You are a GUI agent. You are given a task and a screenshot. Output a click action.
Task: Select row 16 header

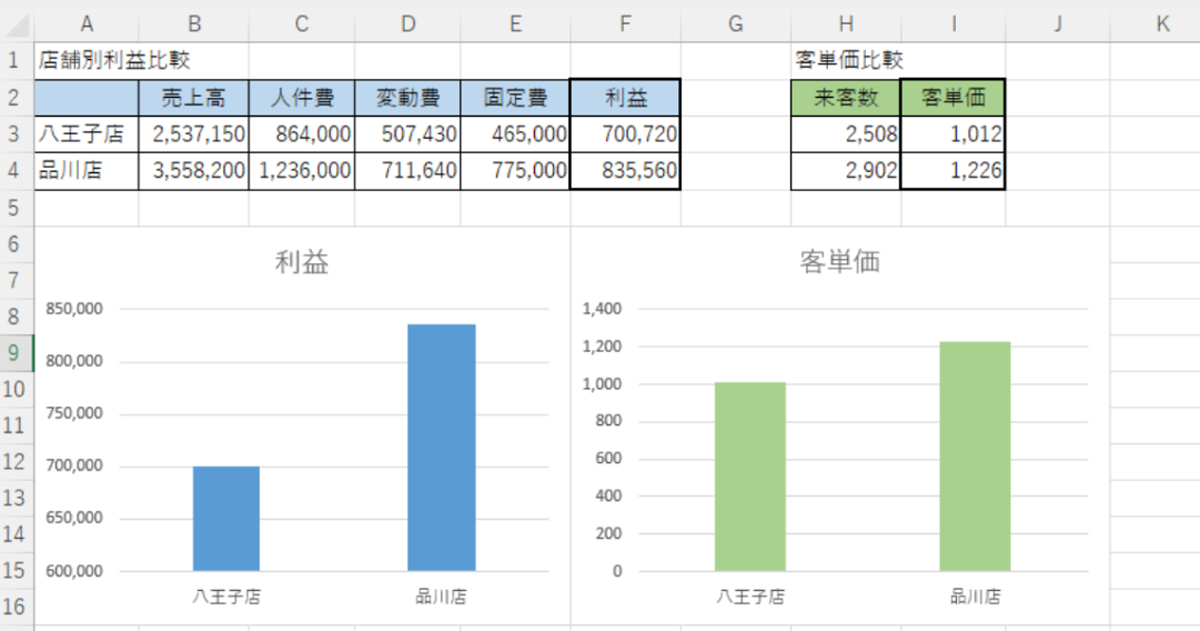[x=16, y=607]
